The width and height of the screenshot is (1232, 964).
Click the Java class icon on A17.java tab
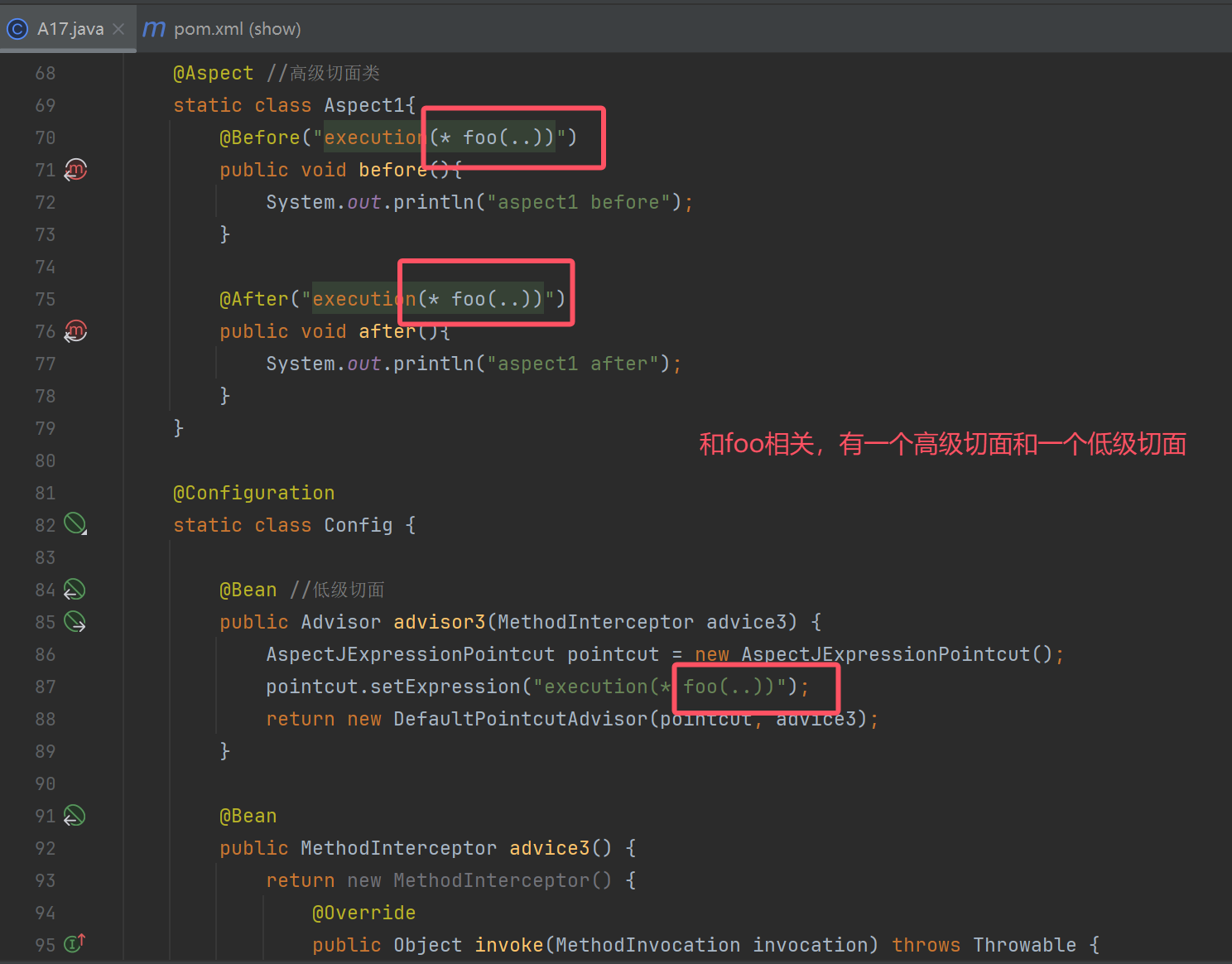point(17,29)
